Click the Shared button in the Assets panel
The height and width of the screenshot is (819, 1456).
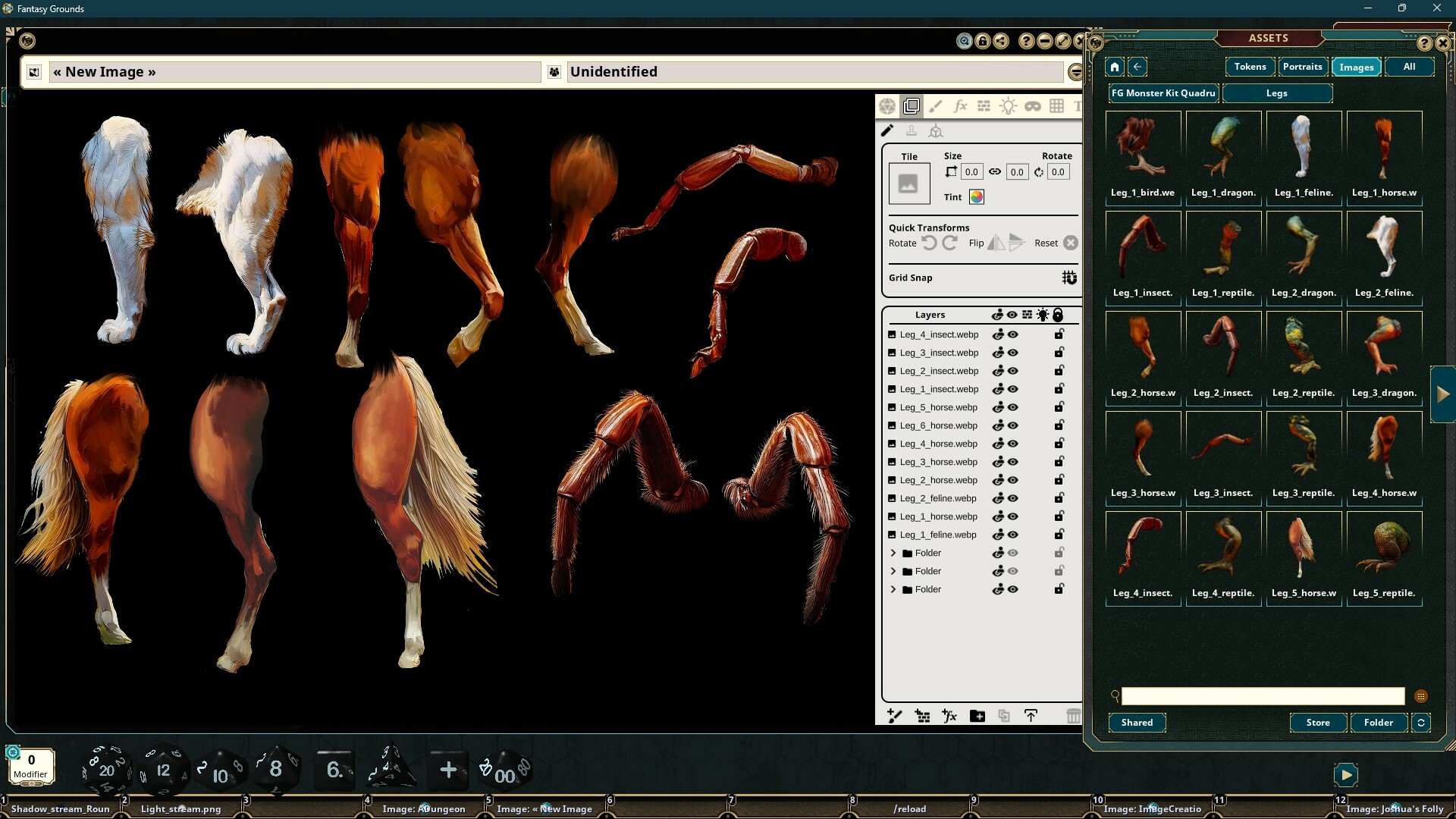pos(1136,723)
